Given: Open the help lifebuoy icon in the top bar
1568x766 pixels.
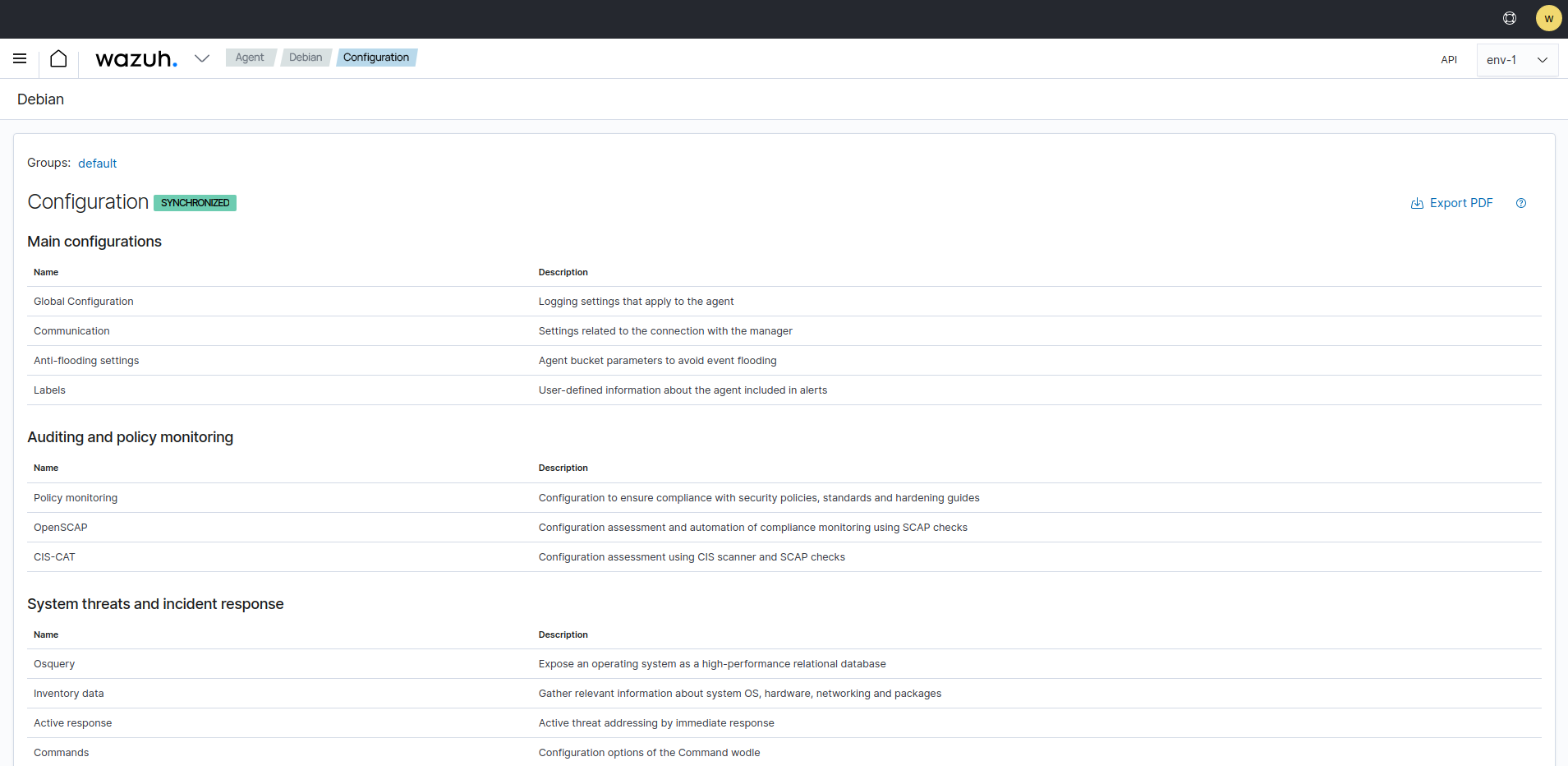Looking at the screenshot, I should click(x=1510, y=18).
